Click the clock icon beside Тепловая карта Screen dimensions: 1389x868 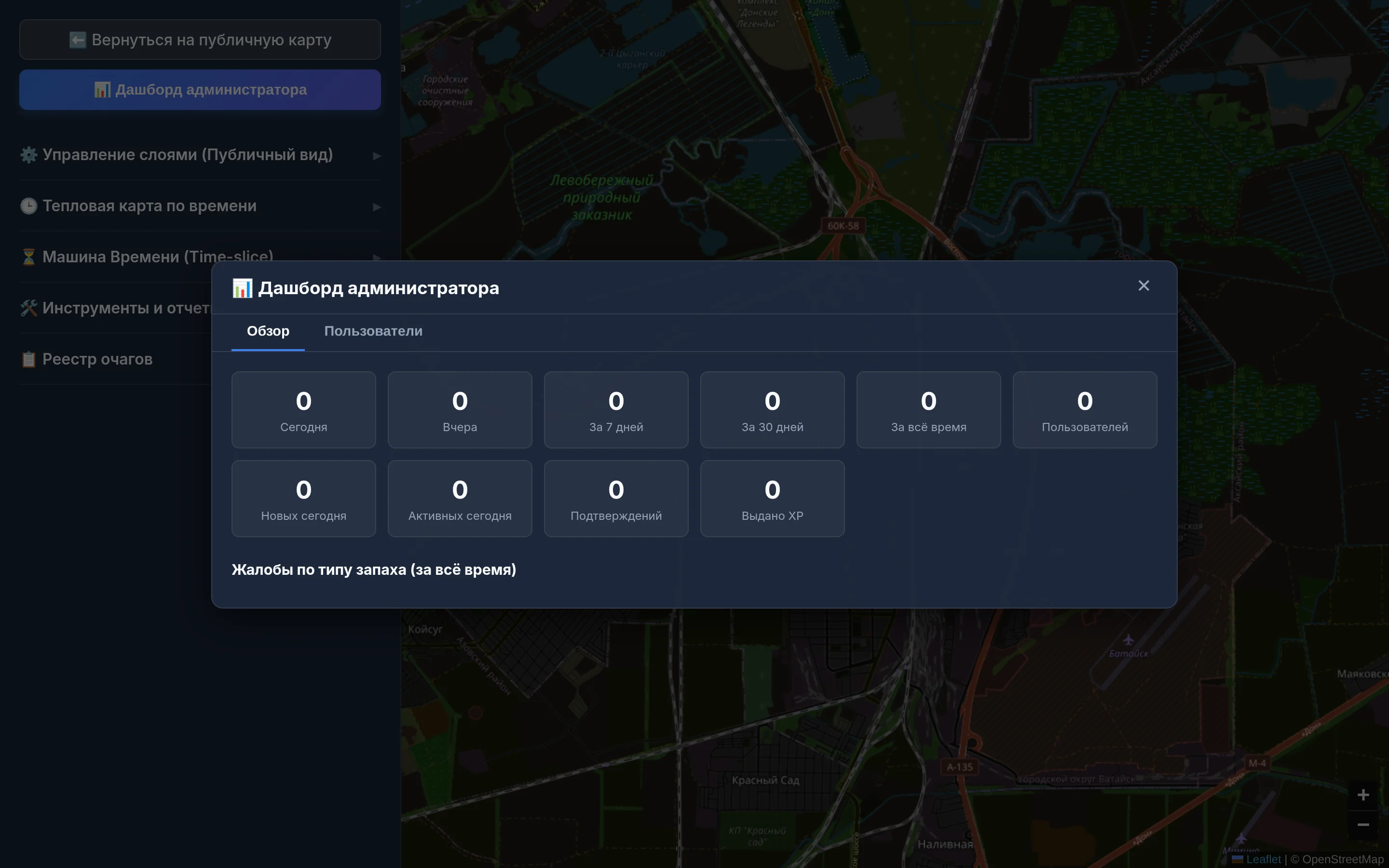pyautogui.click(x=29, y=206)
